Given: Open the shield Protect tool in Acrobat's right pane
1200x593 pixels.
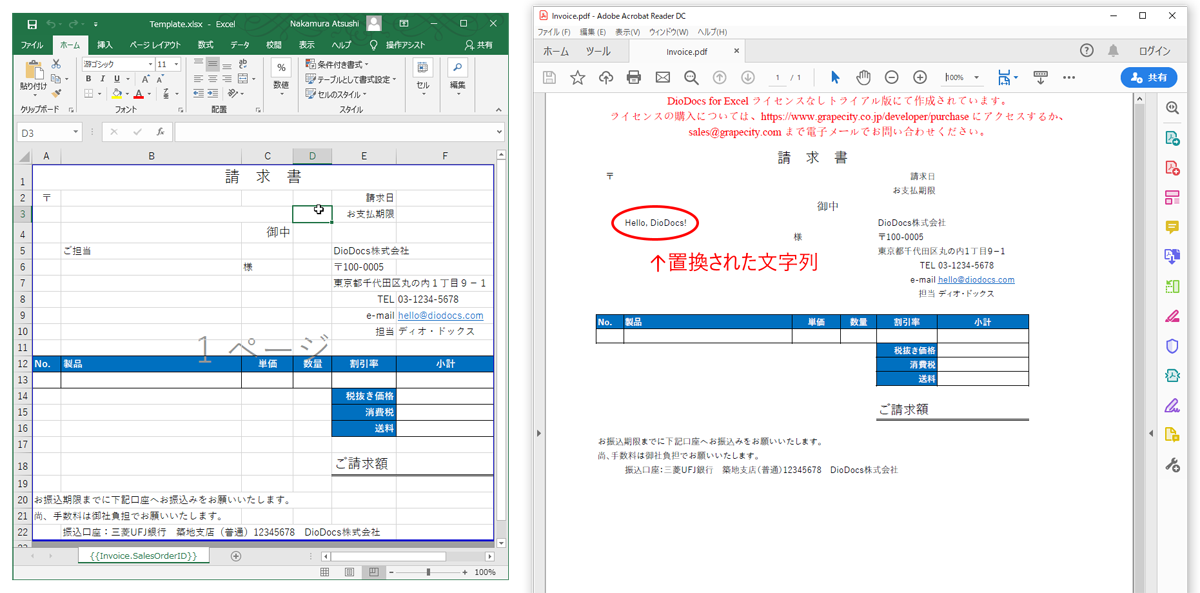Looking at the screenshot, I should tap(1173, 346).
